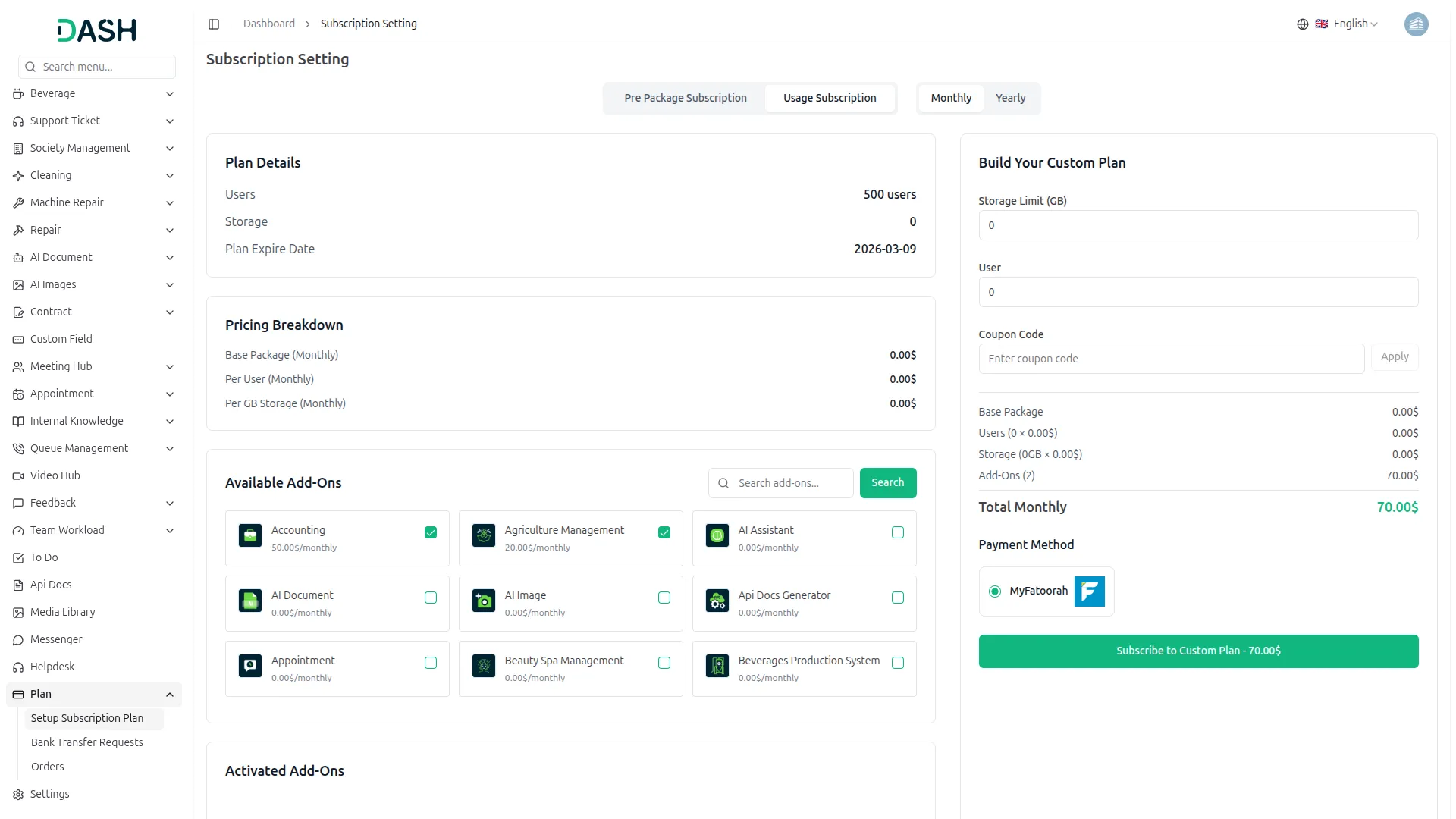The image size is (1456, 819).
Task: Click the green Search add-ons button
Action: pyautogui.click(x=888, y=483)
